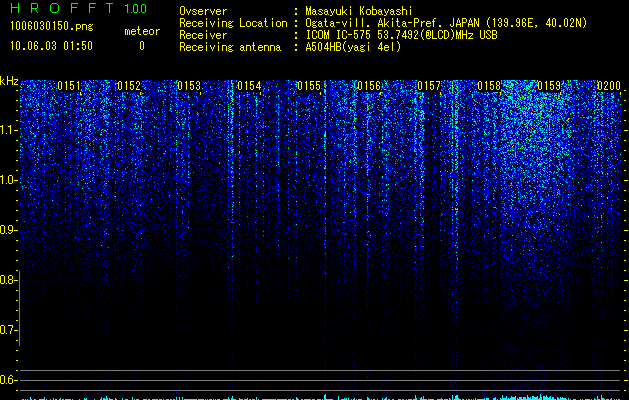The image size is (629, 400).
Task: Click the kHz axis unit label
Action: tap(9, 81)
